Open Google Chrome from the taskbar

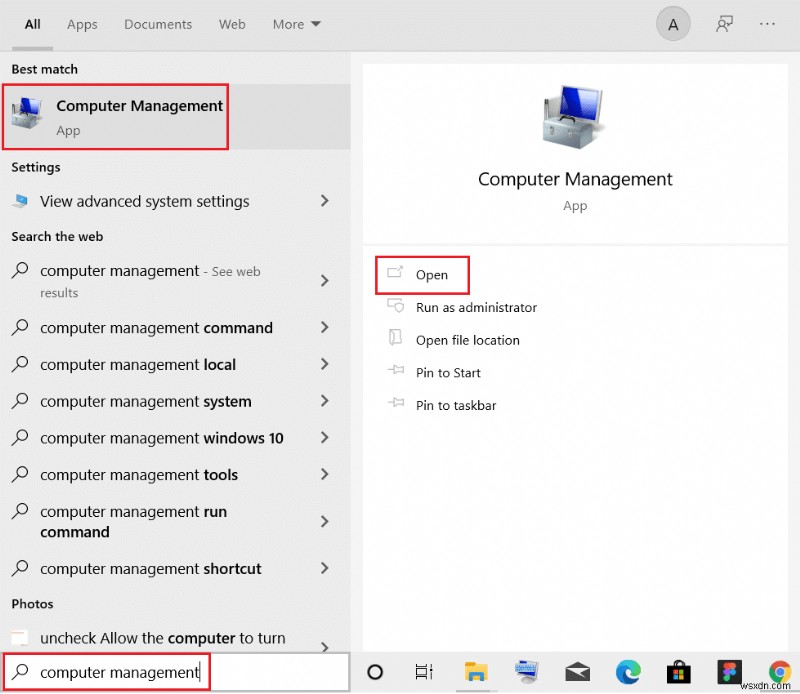(x=778, y=673)
